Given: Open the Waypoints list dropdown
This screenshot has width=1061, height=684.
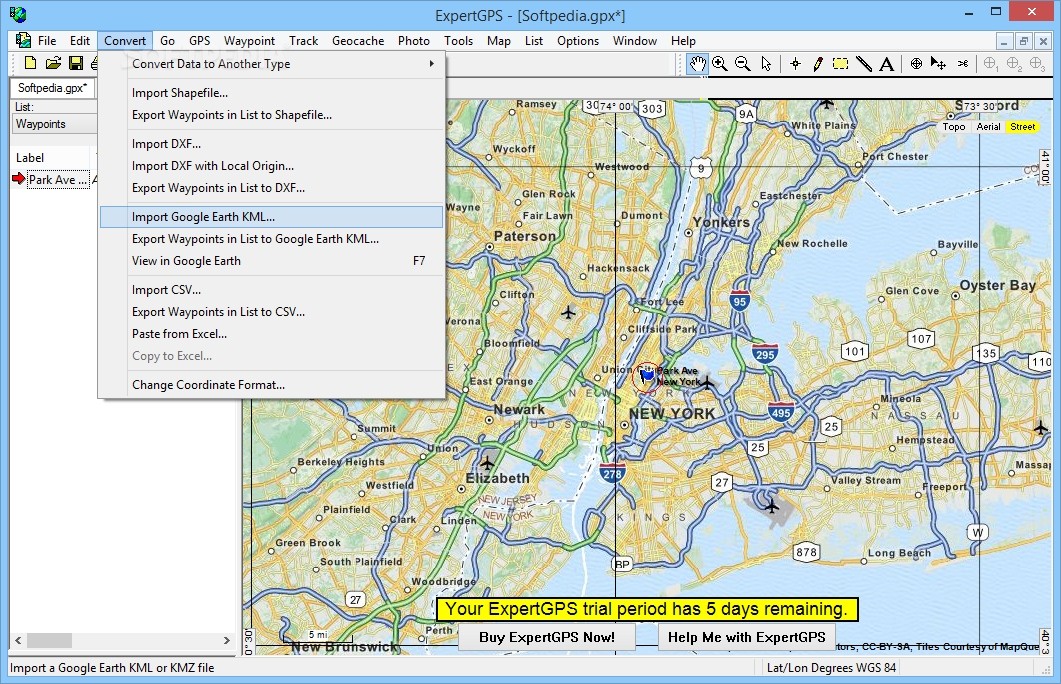Looking at the screenshot, I should (x=54, y=124).
